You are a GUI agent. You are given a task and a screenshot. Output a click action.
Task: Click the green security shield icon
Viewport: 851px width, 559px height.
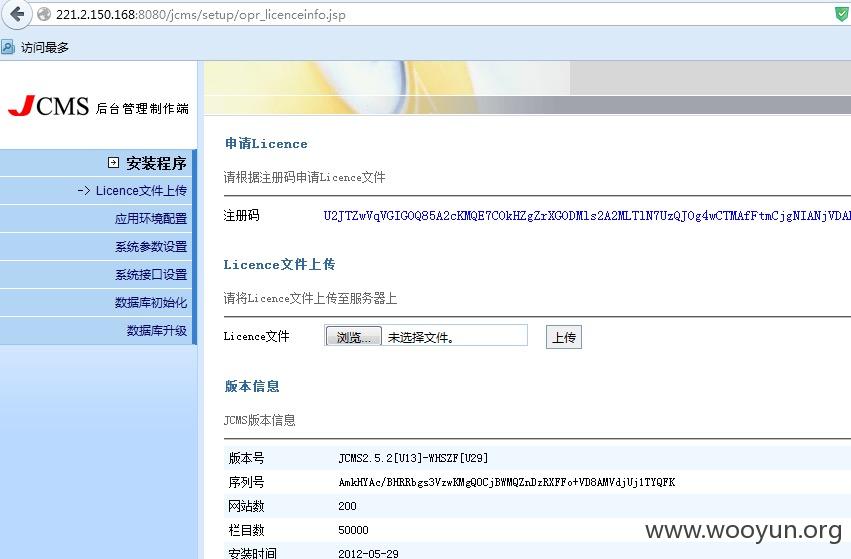842,14
